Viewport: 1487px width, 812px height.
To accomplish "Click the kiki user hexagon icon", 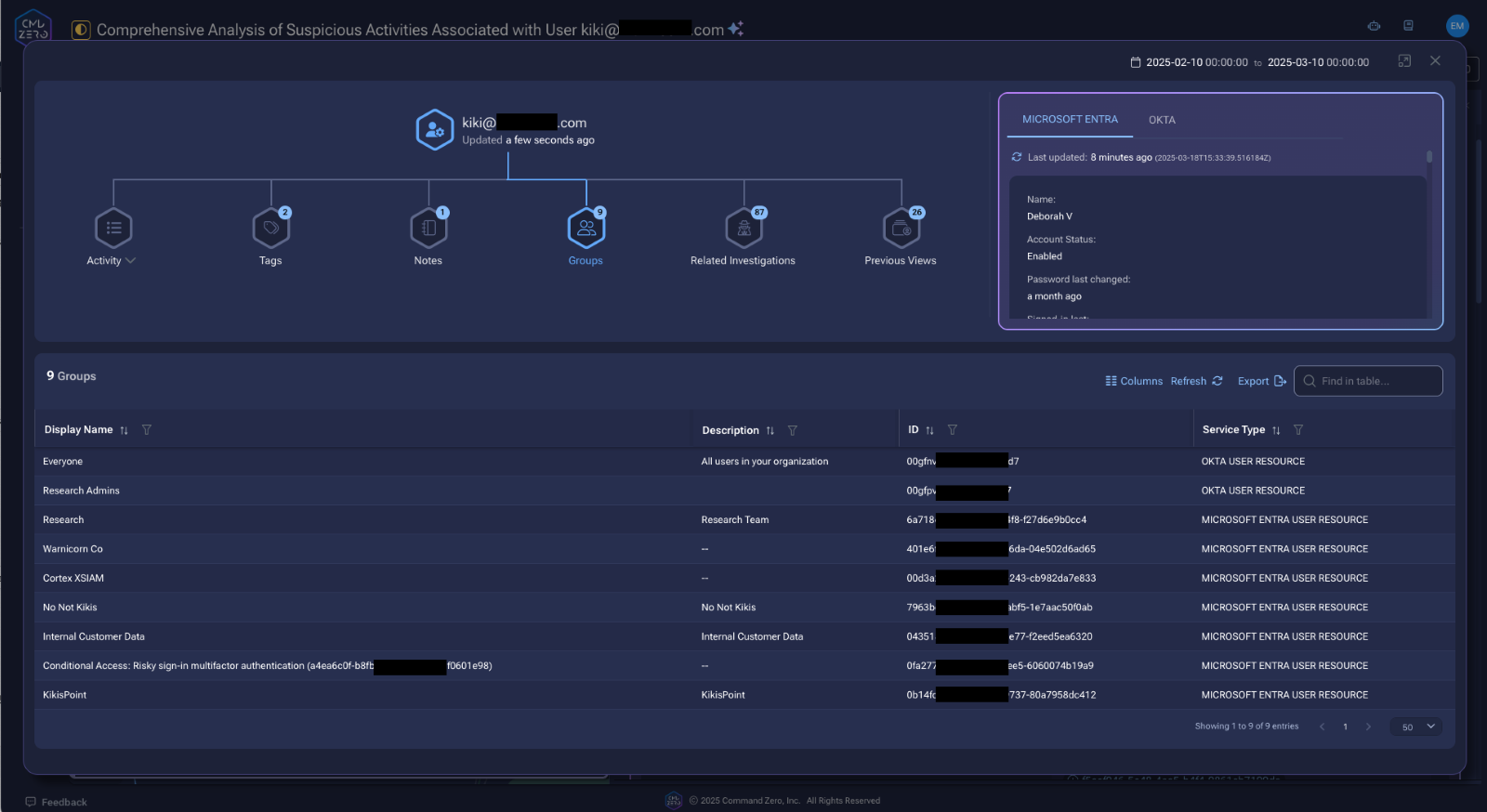I will click(x=435, y=130).
